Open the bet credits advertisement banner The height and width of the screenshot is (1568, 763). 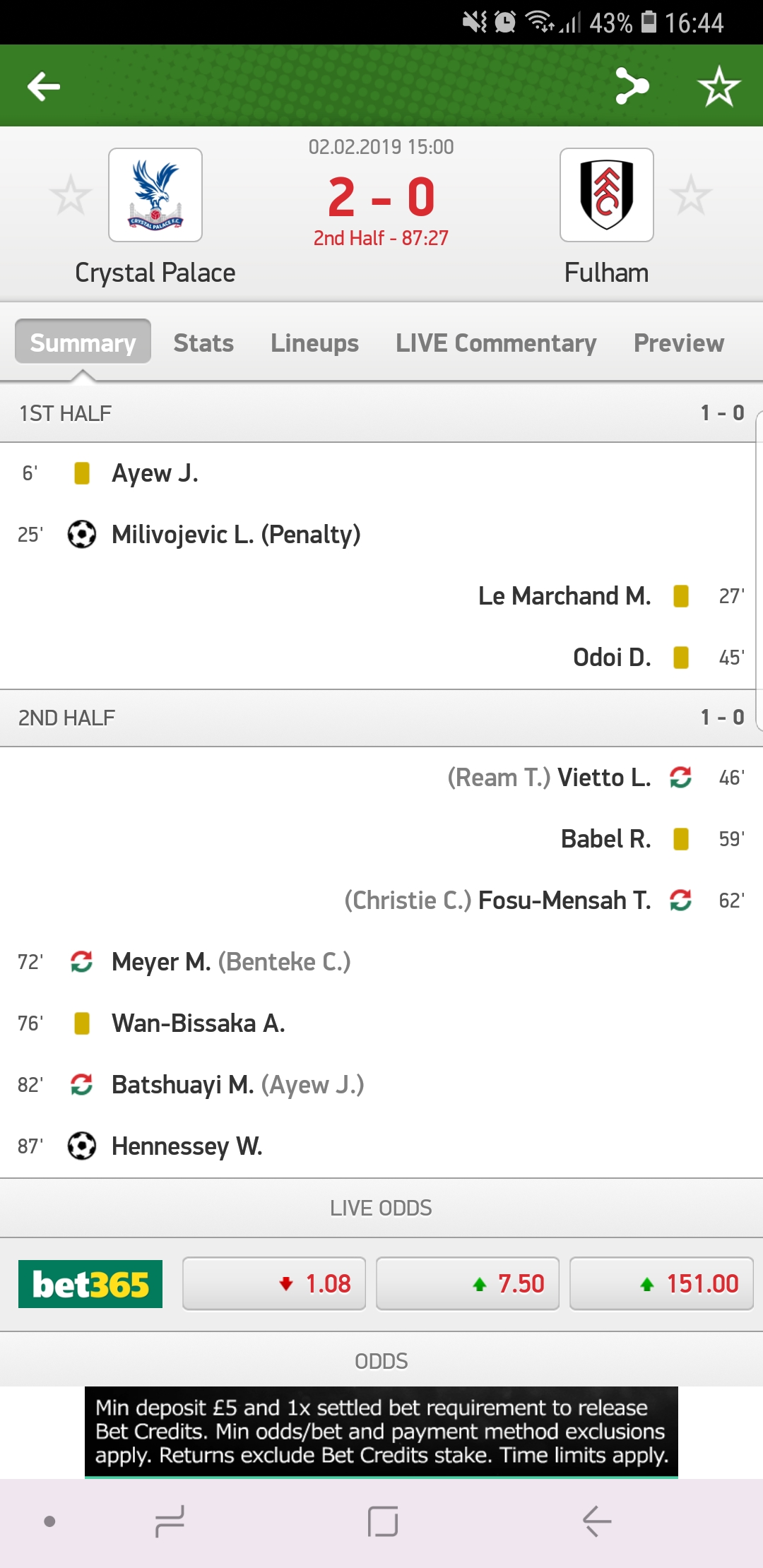point(381,1432)
